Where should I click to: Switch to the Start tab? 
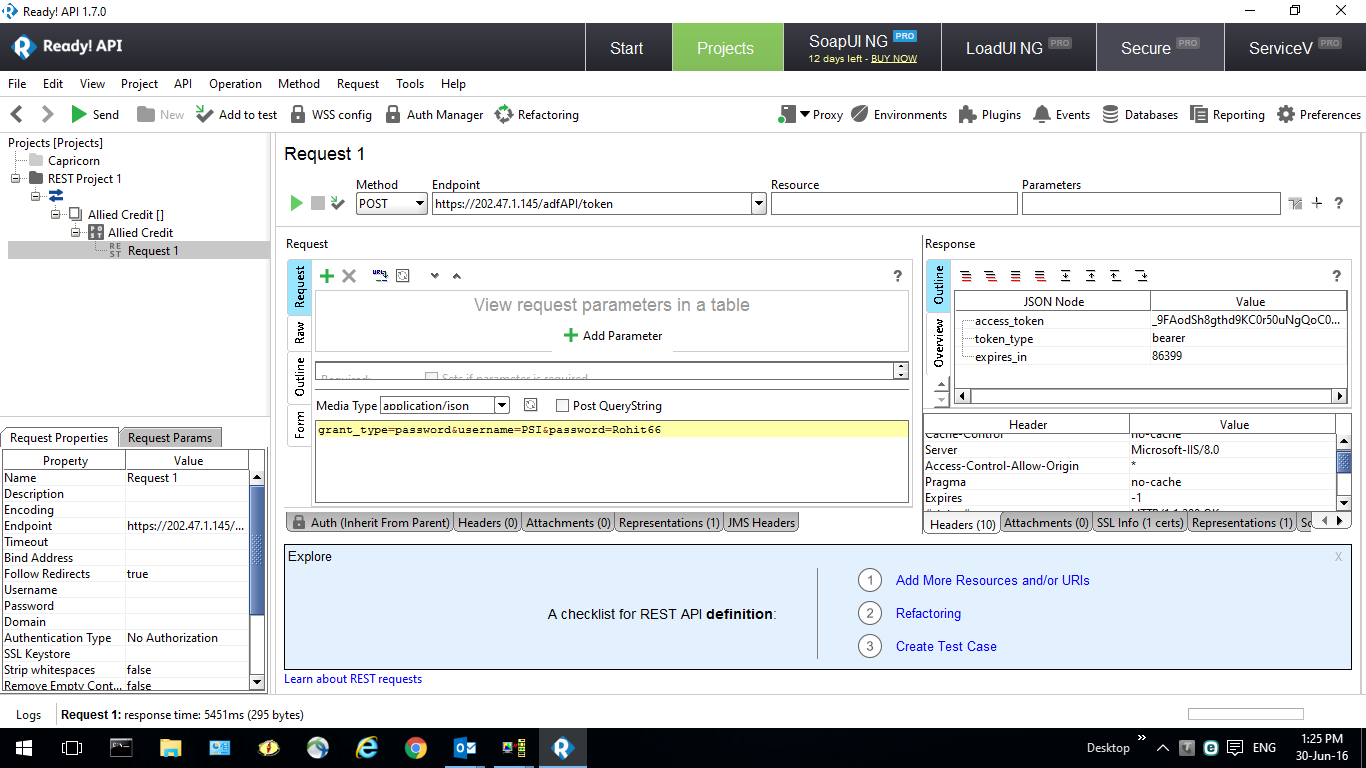[x=627, y=48]
